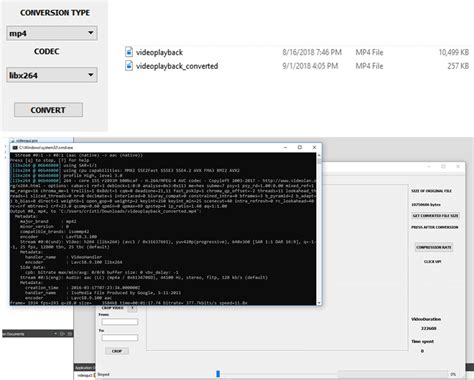Maximize the converter application window behind
474x380 pixels.
[443, 166]
